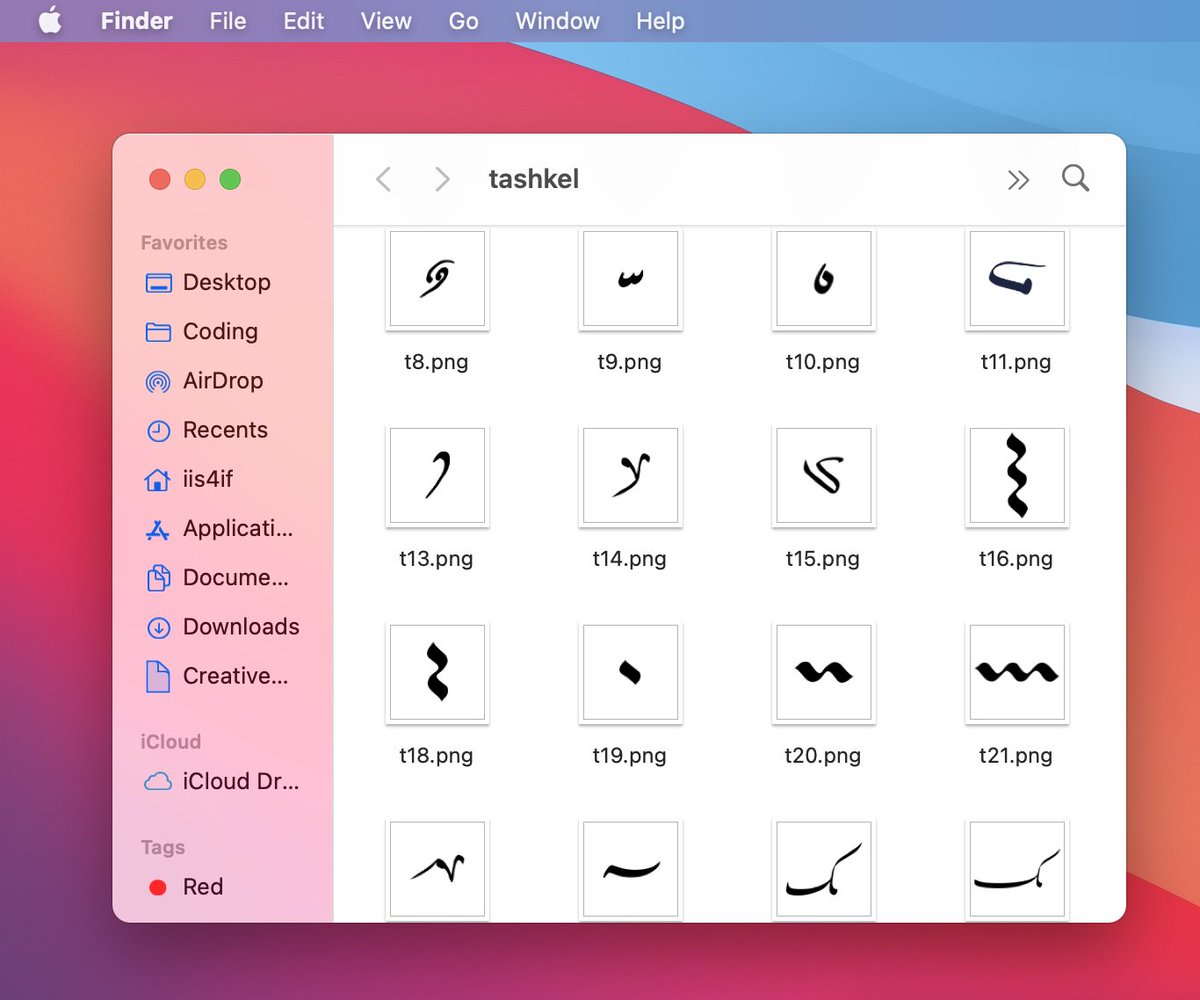Screen dimensions: 1200x1000
Task: Open the Help menu
Action: tap(660, 21)
